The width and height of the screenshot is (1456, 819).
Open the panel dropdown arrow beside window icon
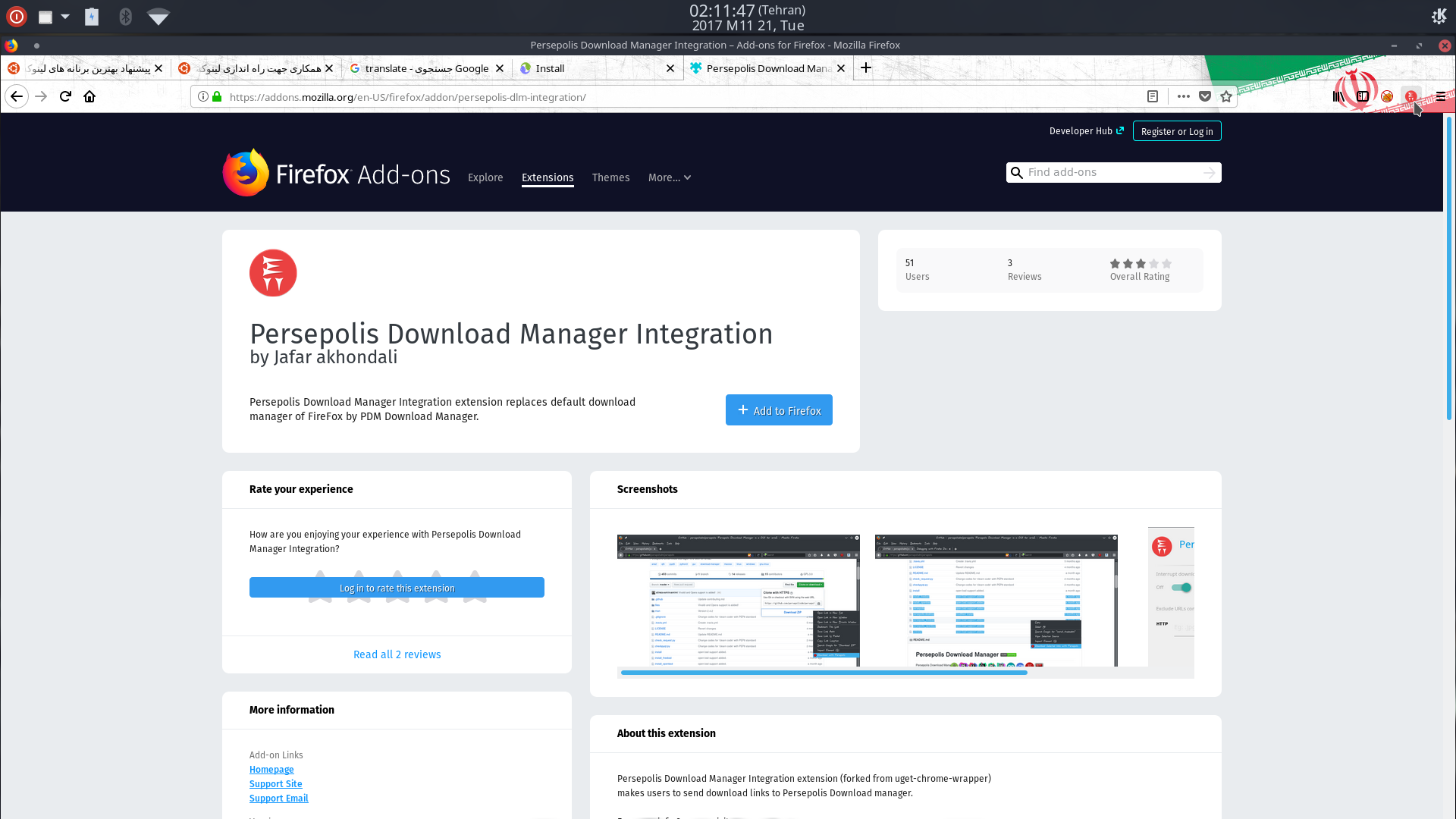point(65,16)
